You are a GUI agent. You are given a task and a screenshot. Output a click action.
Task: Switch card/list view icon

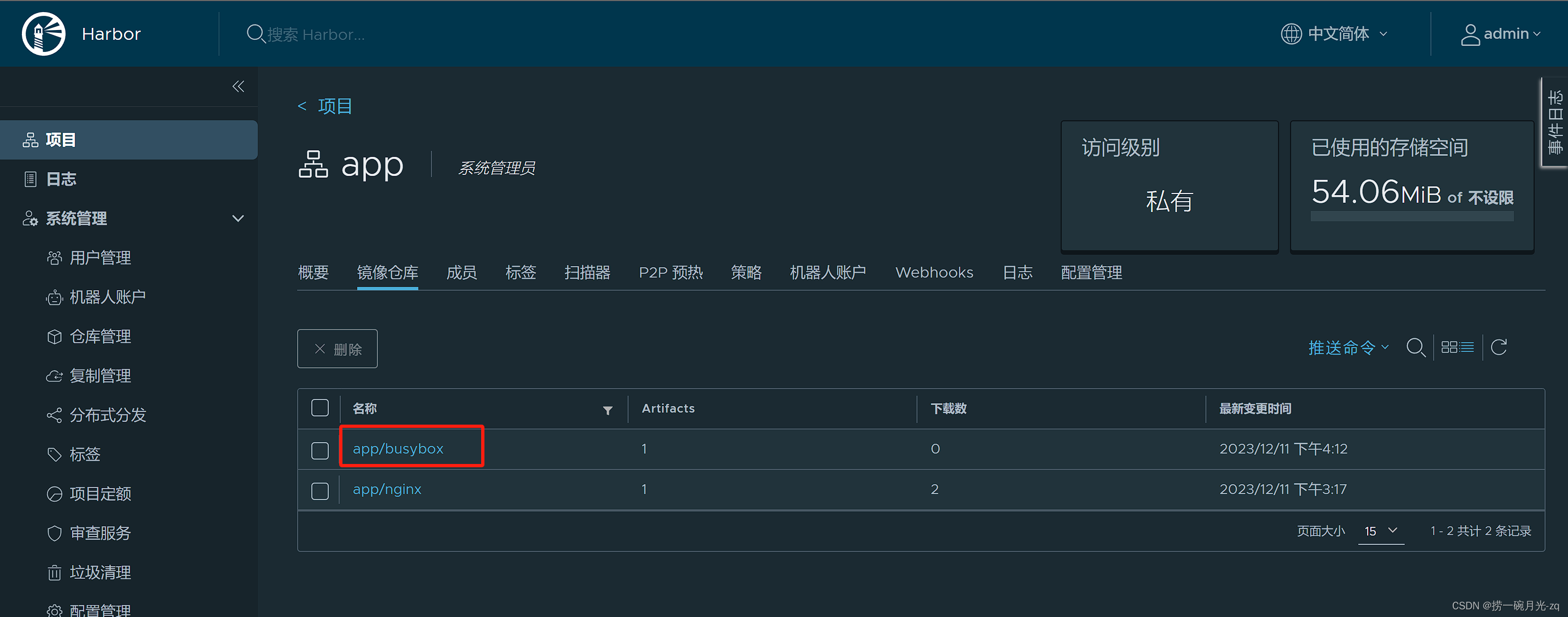1457,347
